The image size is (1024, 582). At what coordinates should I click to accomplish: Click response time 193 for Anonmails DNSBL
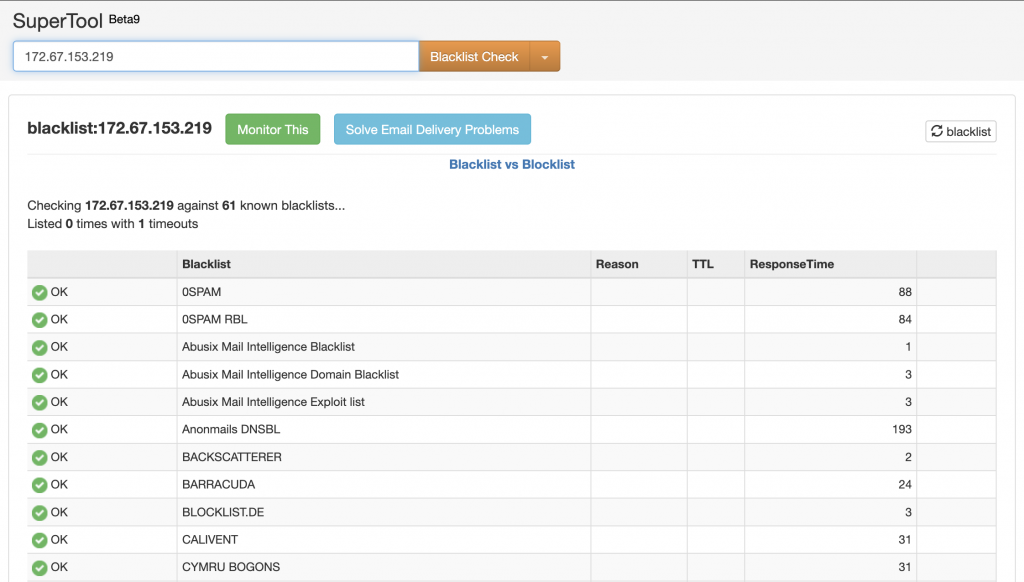point(901,429)
